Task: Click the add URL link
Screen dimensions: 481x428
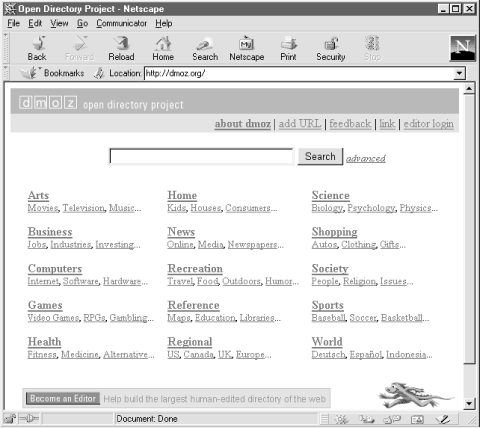Action: click(300, 124)
